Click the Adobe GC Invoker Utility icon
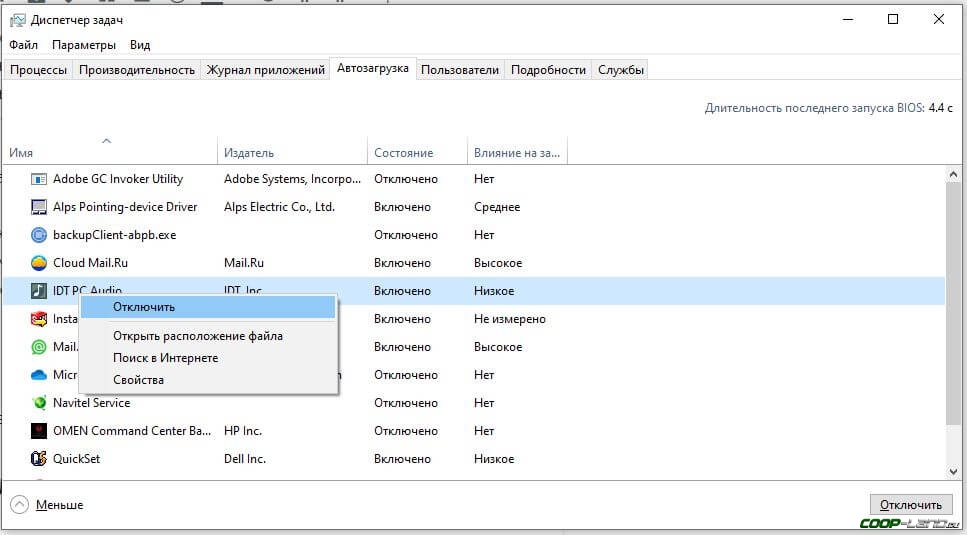Image resolution: width=967 pixels, height=535 pixels. pos(39,179)
